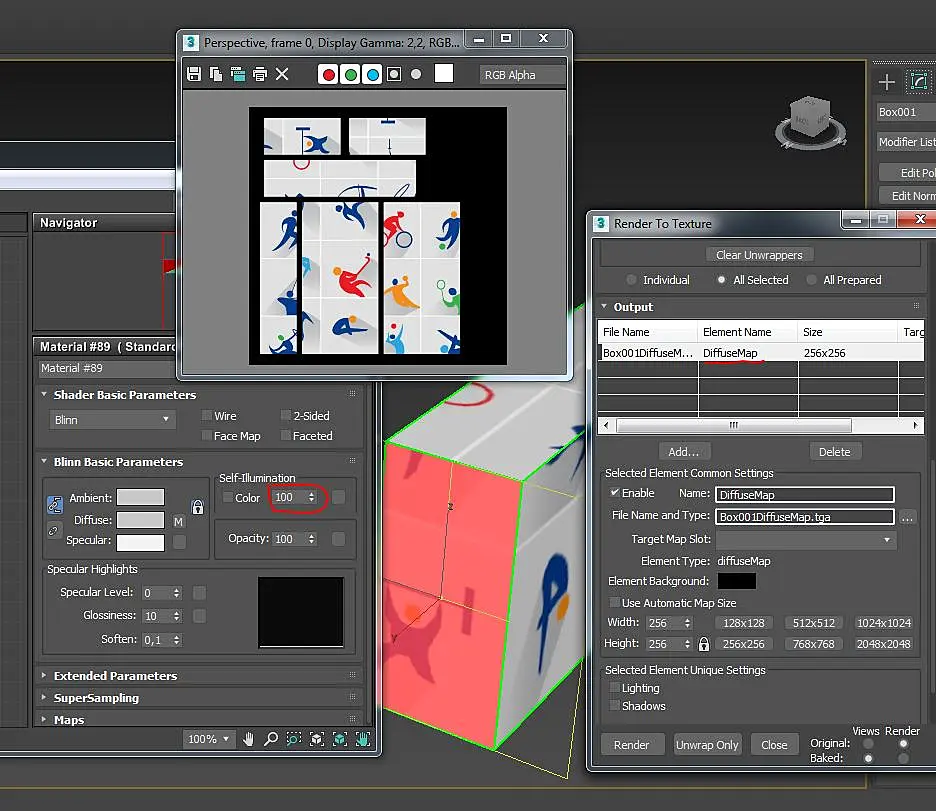
Task: Save the rendered frame image
Action: coord(193,74)
